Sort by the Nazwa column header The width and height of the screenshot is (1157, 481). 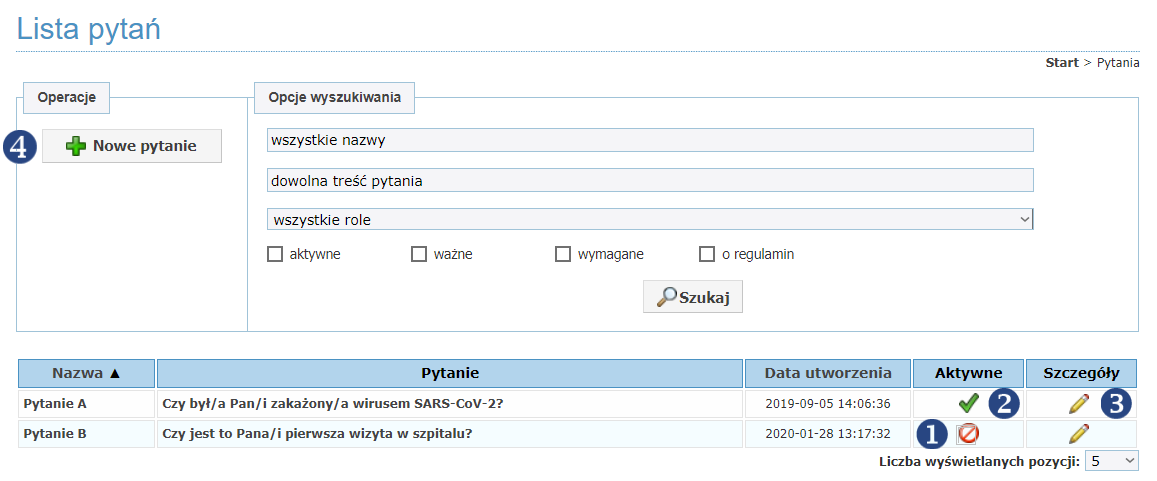pos(86,373)
